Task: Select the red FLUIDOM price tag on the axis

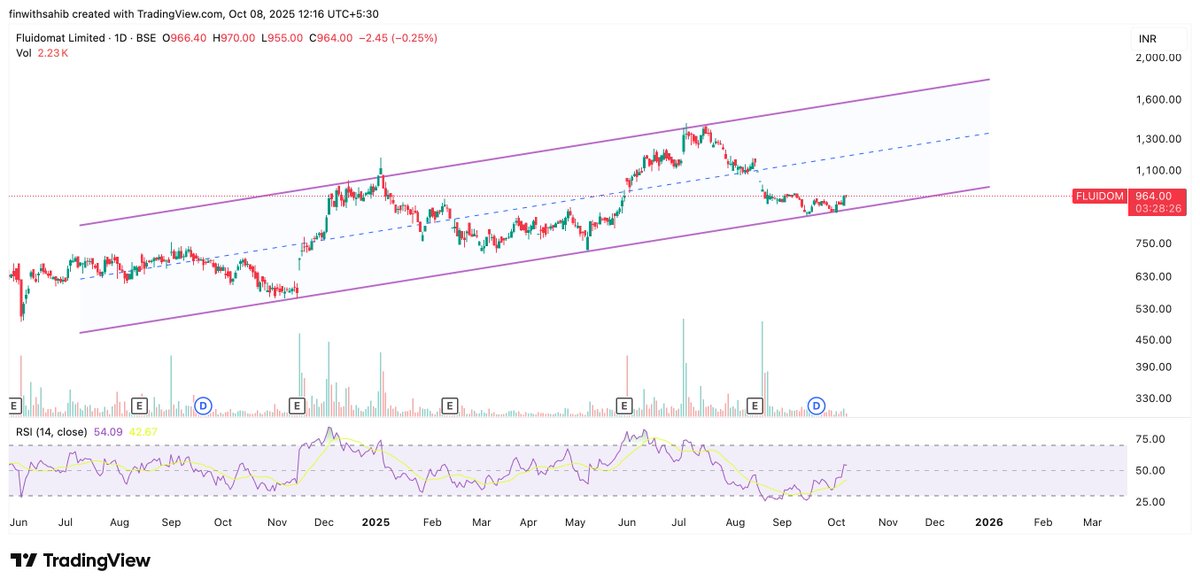Action: pos(1099,196)
